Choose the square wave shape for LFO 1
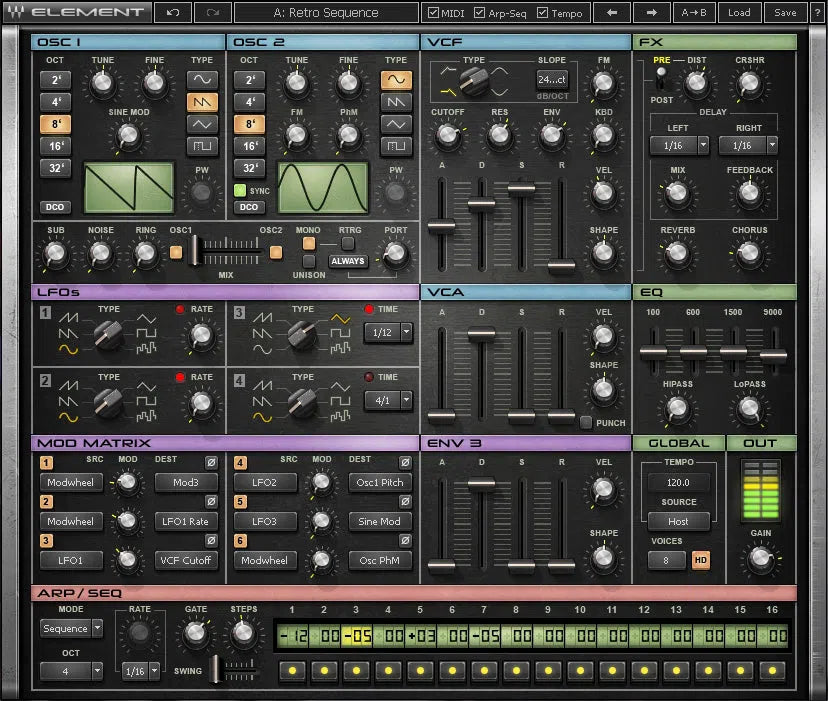 pos(146,332)
